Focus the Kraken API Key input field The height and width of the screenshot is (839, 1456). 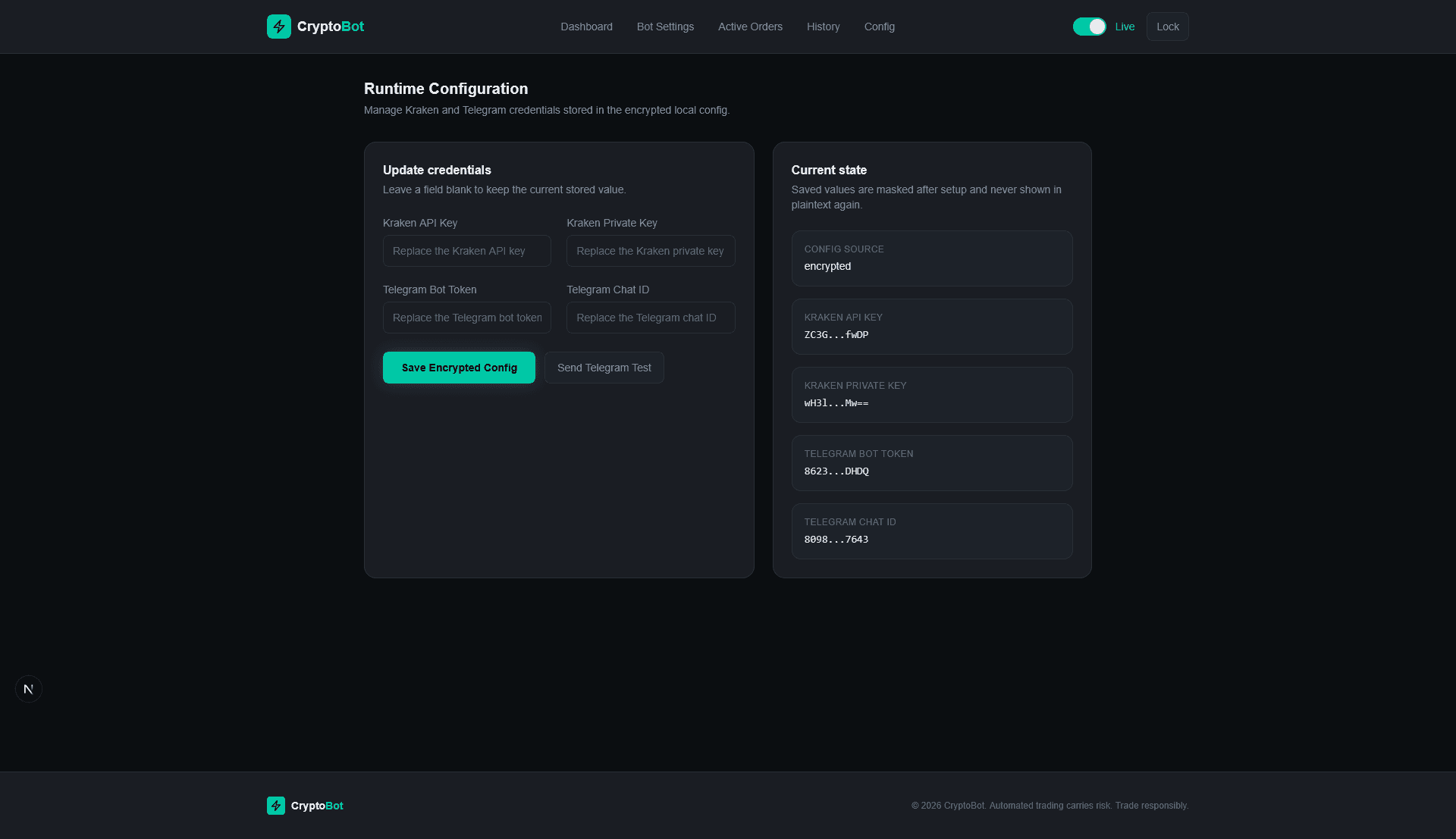tap(466, 250)
